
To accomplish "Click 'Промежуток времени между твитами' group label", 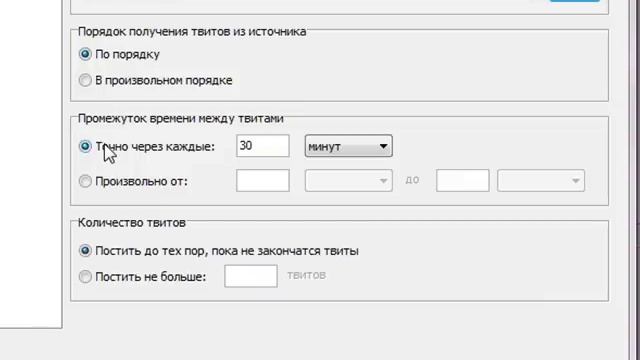I will 180,118.
